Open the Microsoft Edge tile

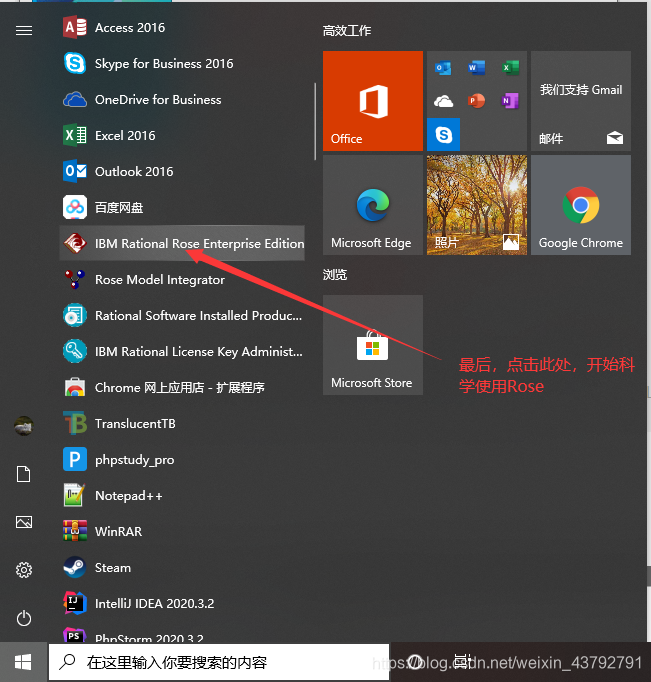pyautogui.click(x=373, y=205)
